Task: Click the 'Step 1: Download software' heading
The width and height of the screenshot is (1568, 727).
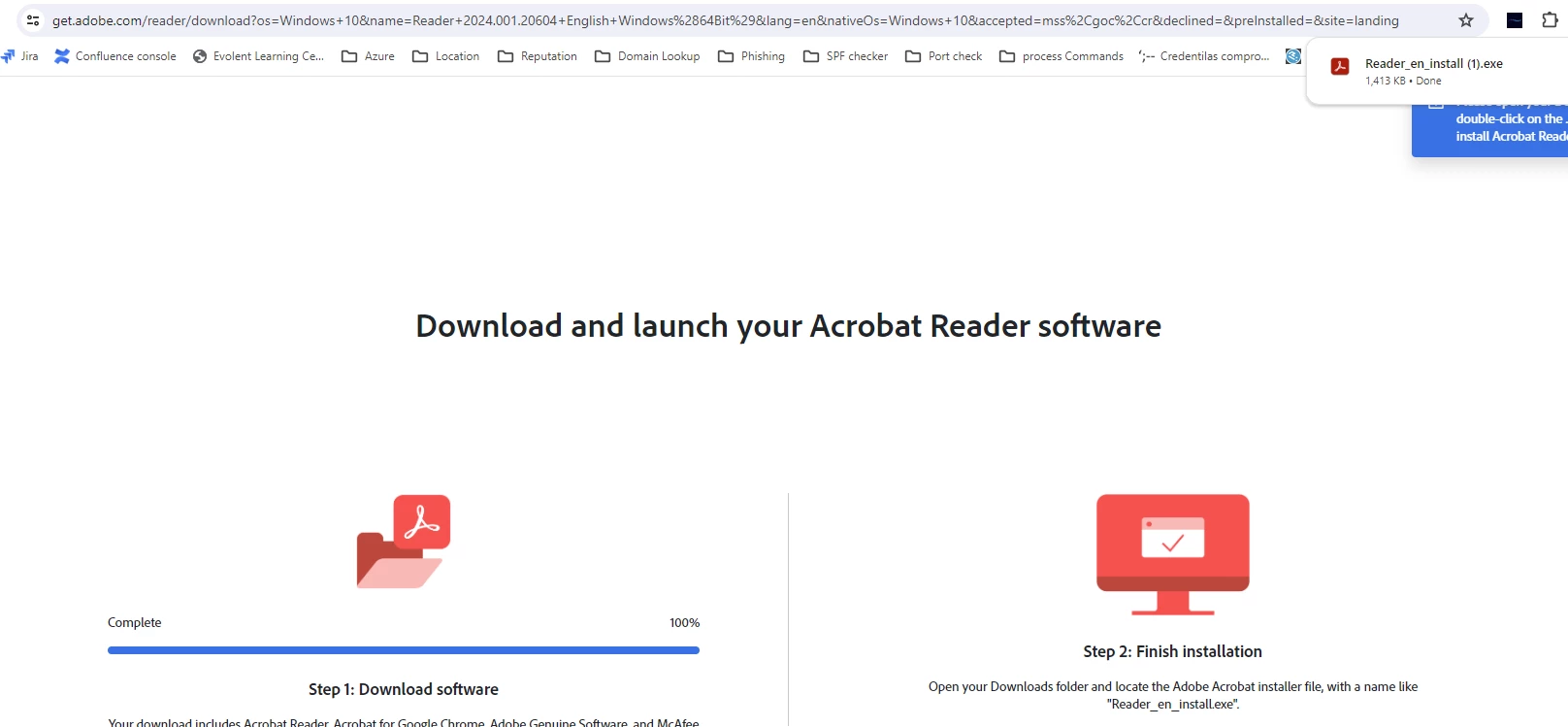Action: tap(404, 689)
